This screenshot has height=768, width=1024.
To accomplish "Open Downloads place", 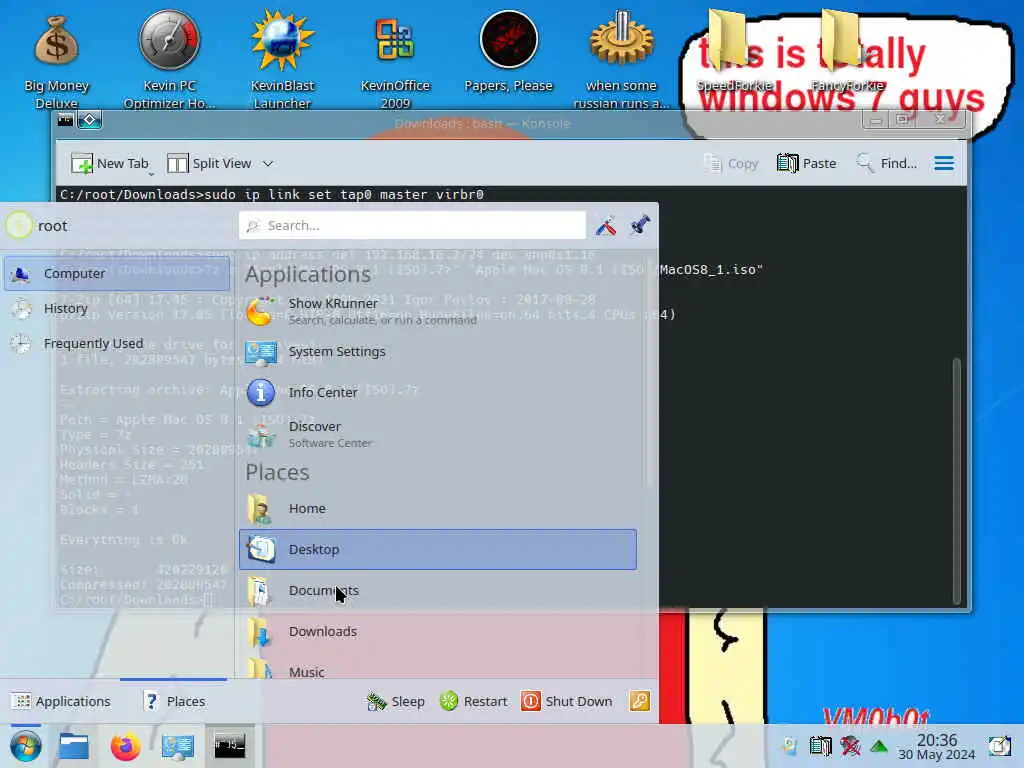I will click(438, 632).
